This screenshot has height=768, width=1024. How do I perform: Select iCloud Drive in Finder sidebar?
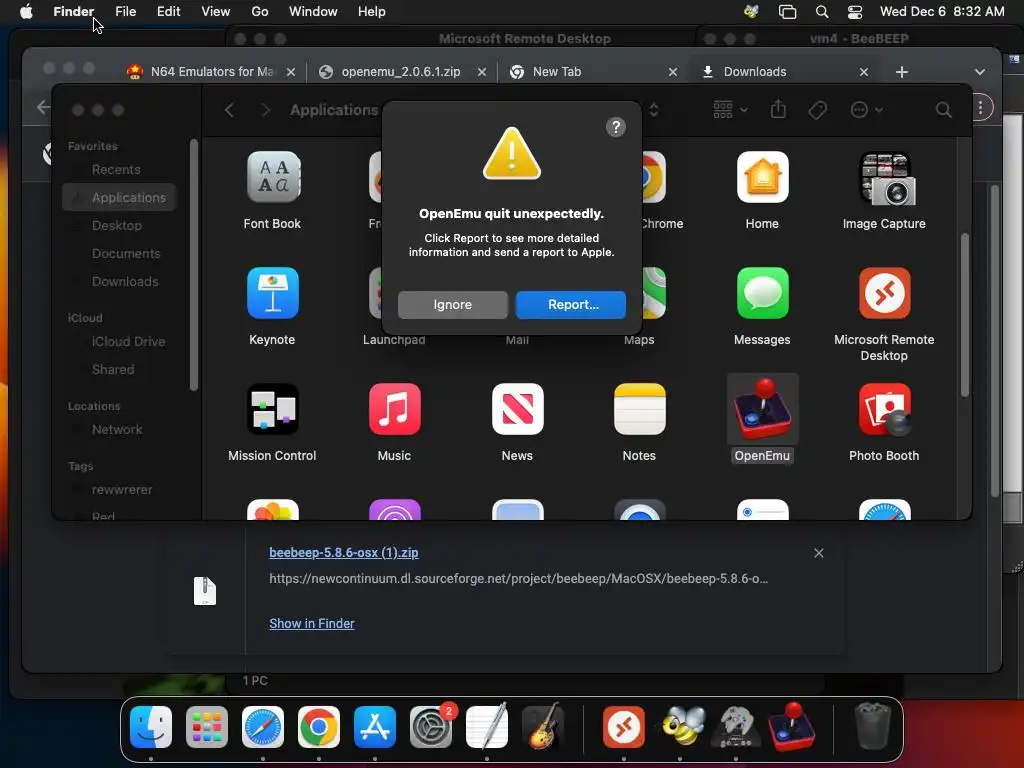(129, 342)
